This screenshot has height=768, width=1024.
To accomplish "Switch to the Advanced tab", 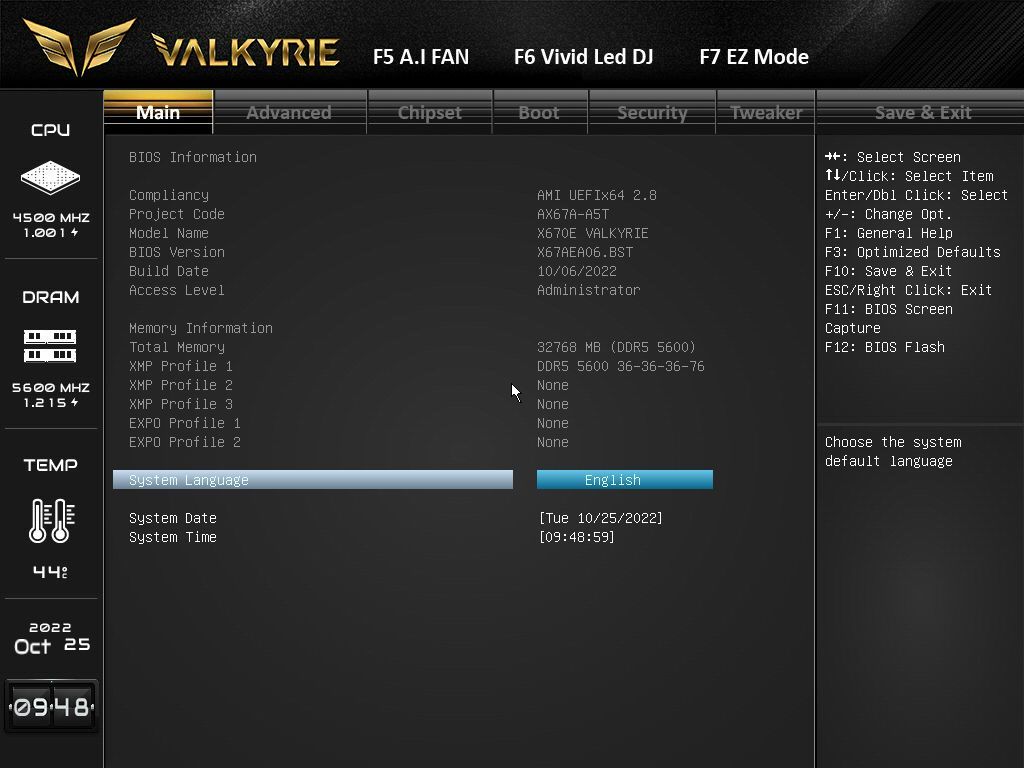I will coord(289,112).
